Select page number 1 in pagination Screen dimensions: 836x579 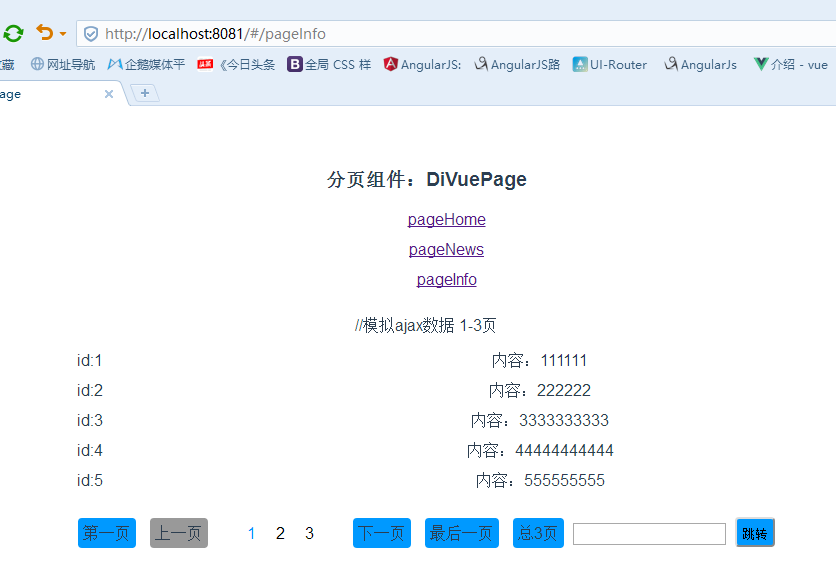pyautogui.click(x=252, y=533)
